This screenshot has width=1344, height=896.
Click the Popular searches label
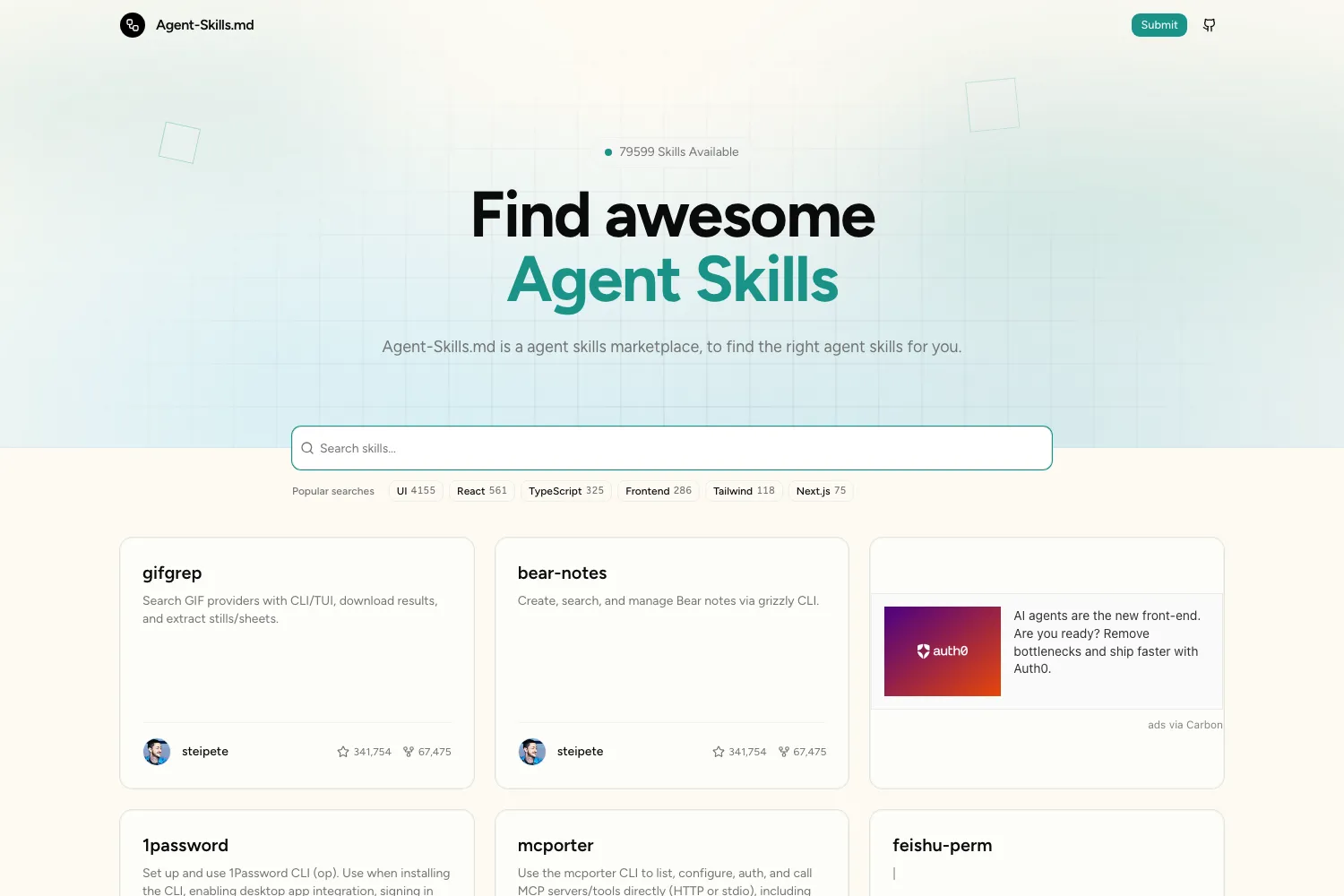[x=333, y=491]
